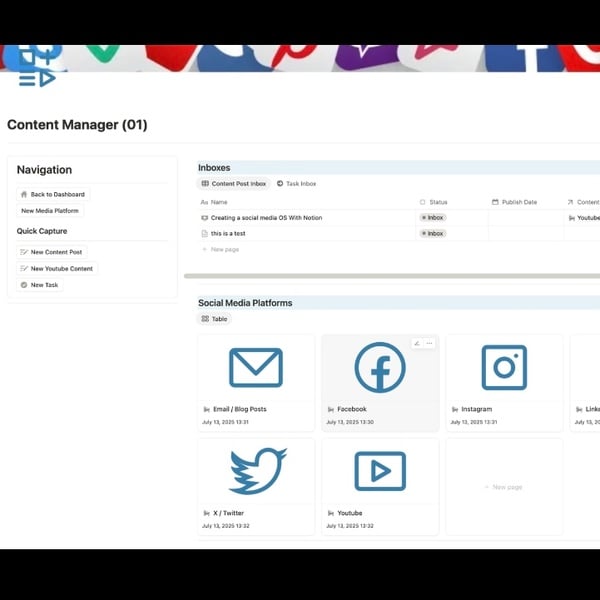Click the gallery icon on the Table view tab
Viewport: 600px width, 600px height.
point(205,319)
